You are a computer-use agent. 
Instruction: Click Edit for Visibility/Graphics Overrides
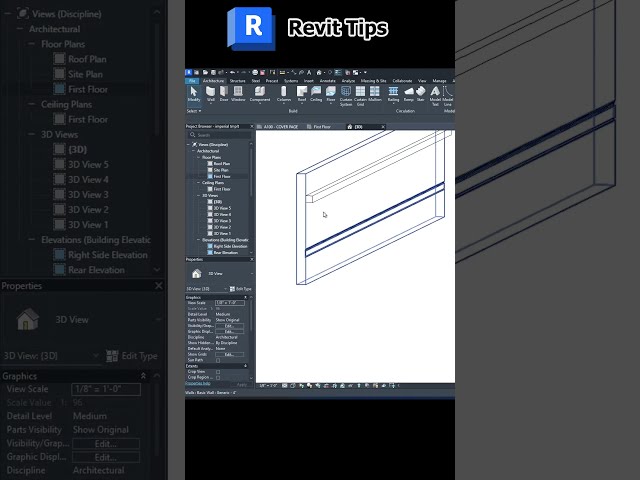pyautogui.click(x=229, y=326)
